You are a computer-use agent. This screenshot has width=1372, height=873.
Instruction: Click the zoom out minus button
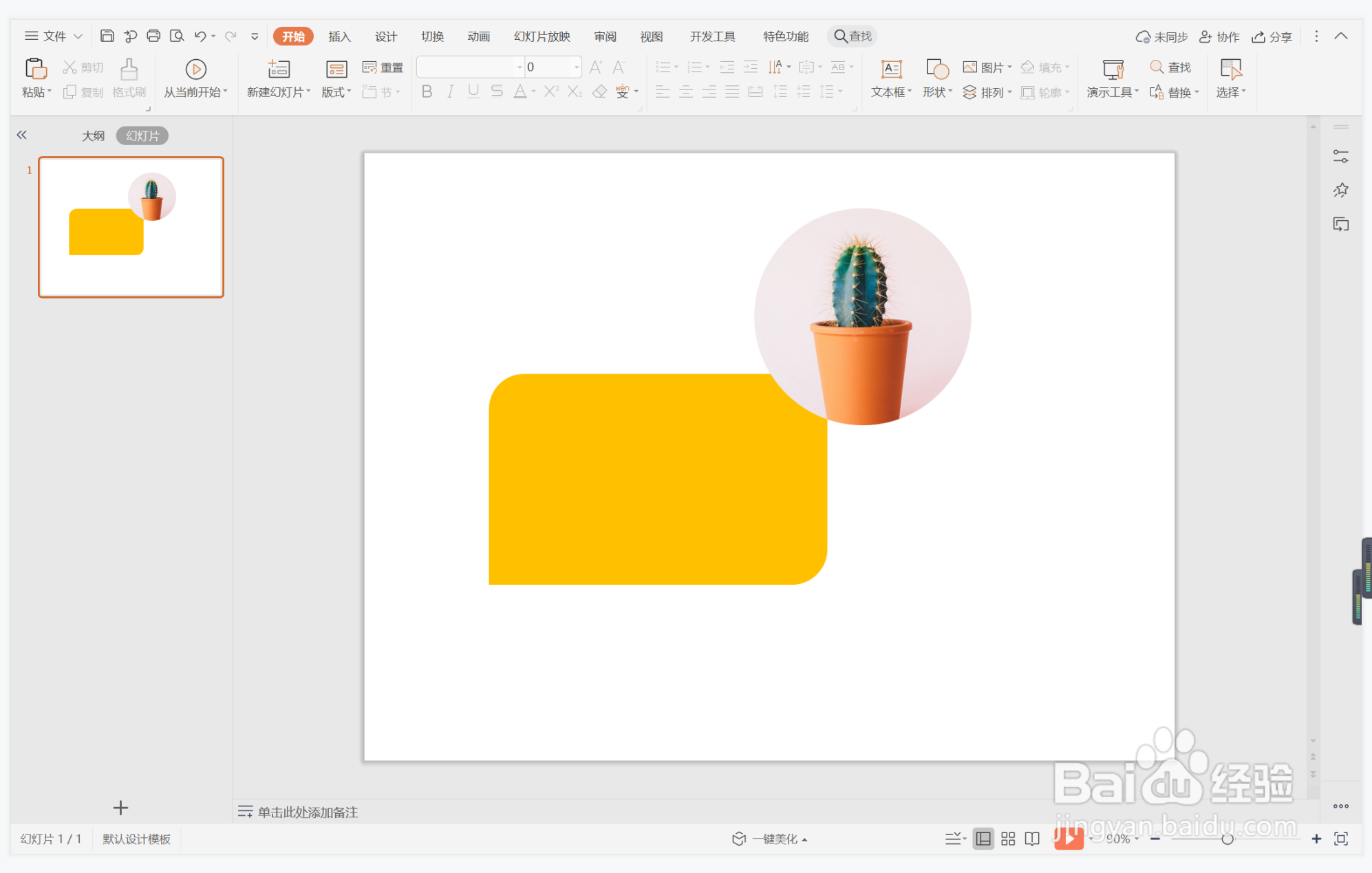(1155, 839)
